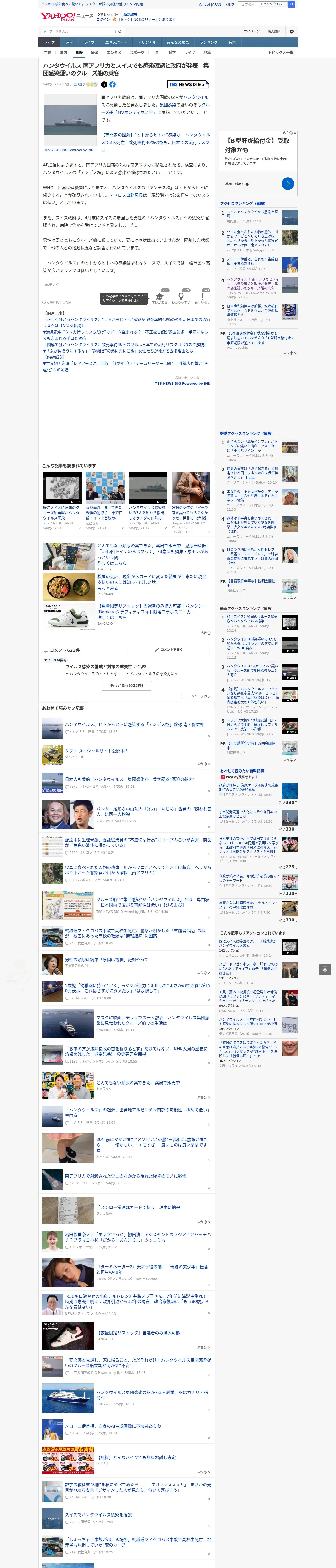Image resolution: width=336 pixels, height=1568 pixels.
Task: Open related link 世界初！海底「レアアース泥」回収
Action: coord(126,366)
